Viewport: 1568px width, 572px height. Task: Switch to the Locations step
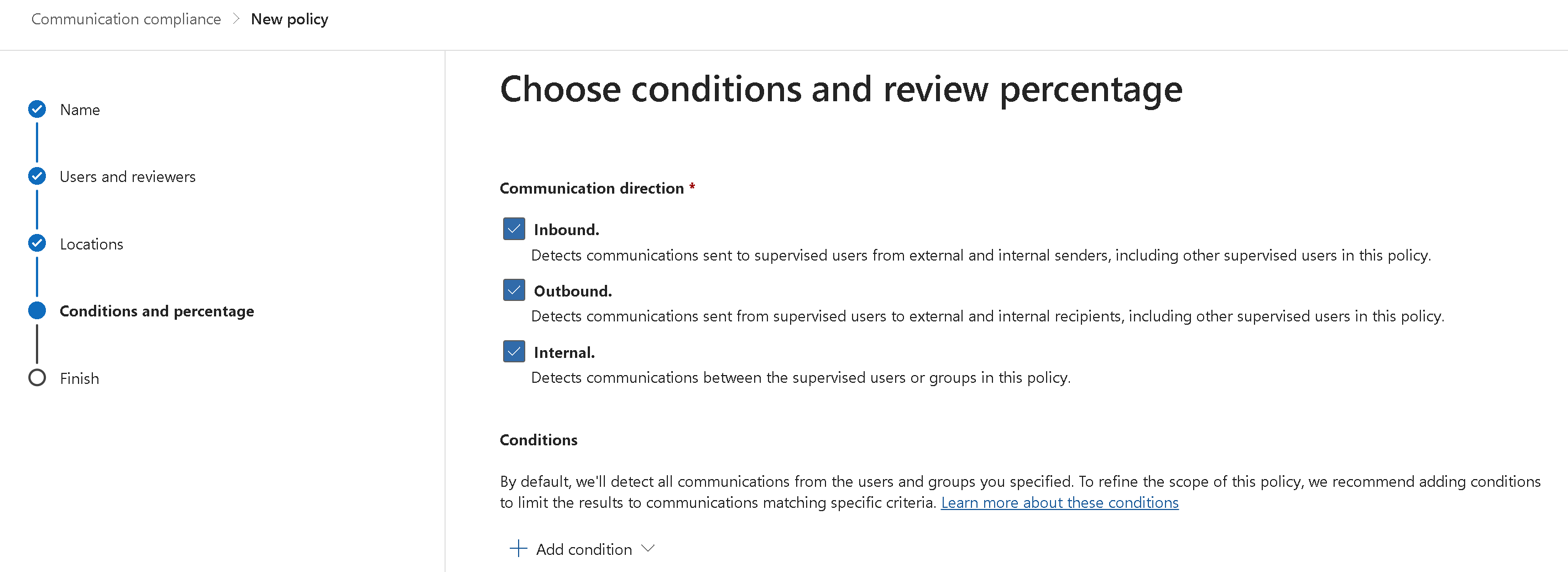(91, 245)
